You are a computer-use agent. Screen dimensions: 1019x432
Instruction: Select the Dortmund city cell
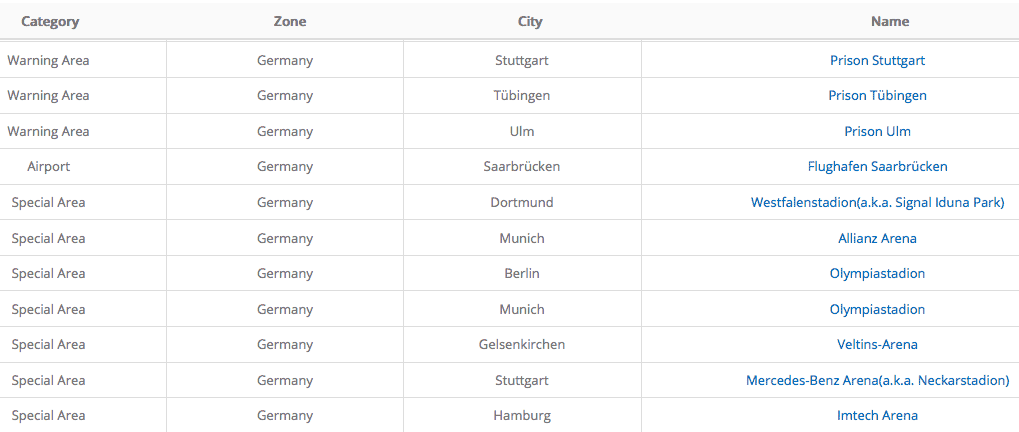522,202
